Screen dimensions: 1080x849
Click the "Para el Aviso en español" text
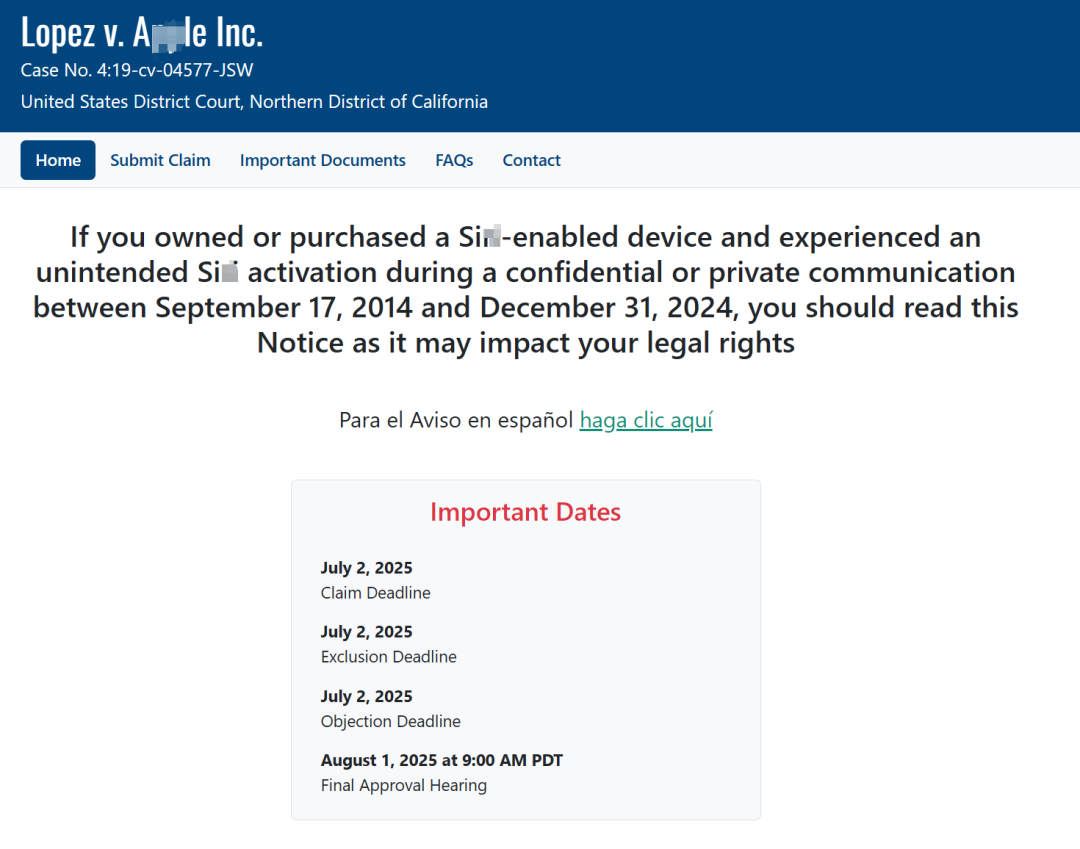click(x=456, y=420)
